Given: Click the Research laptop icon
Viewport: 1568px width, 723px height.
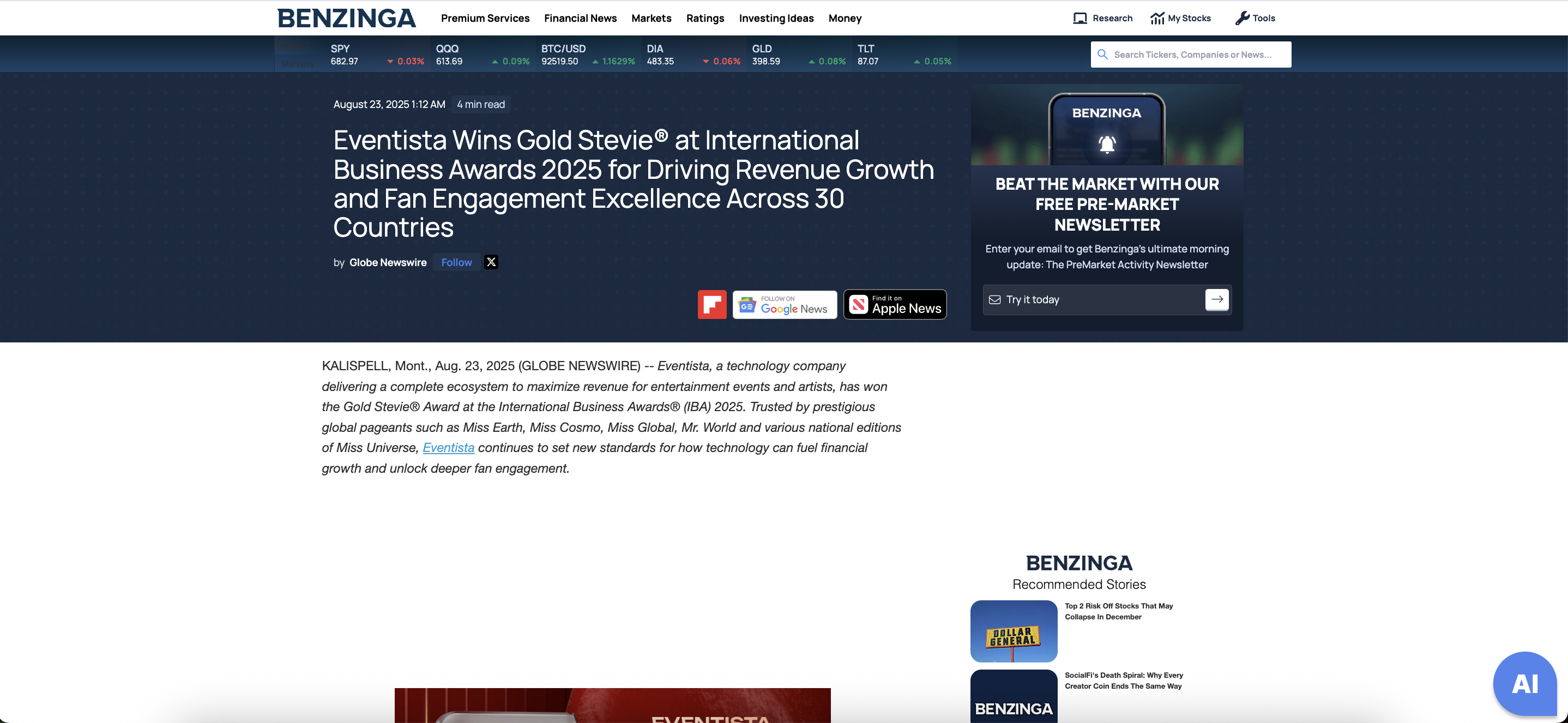Looking at the screenshot, I should [x=1080, y=18].
